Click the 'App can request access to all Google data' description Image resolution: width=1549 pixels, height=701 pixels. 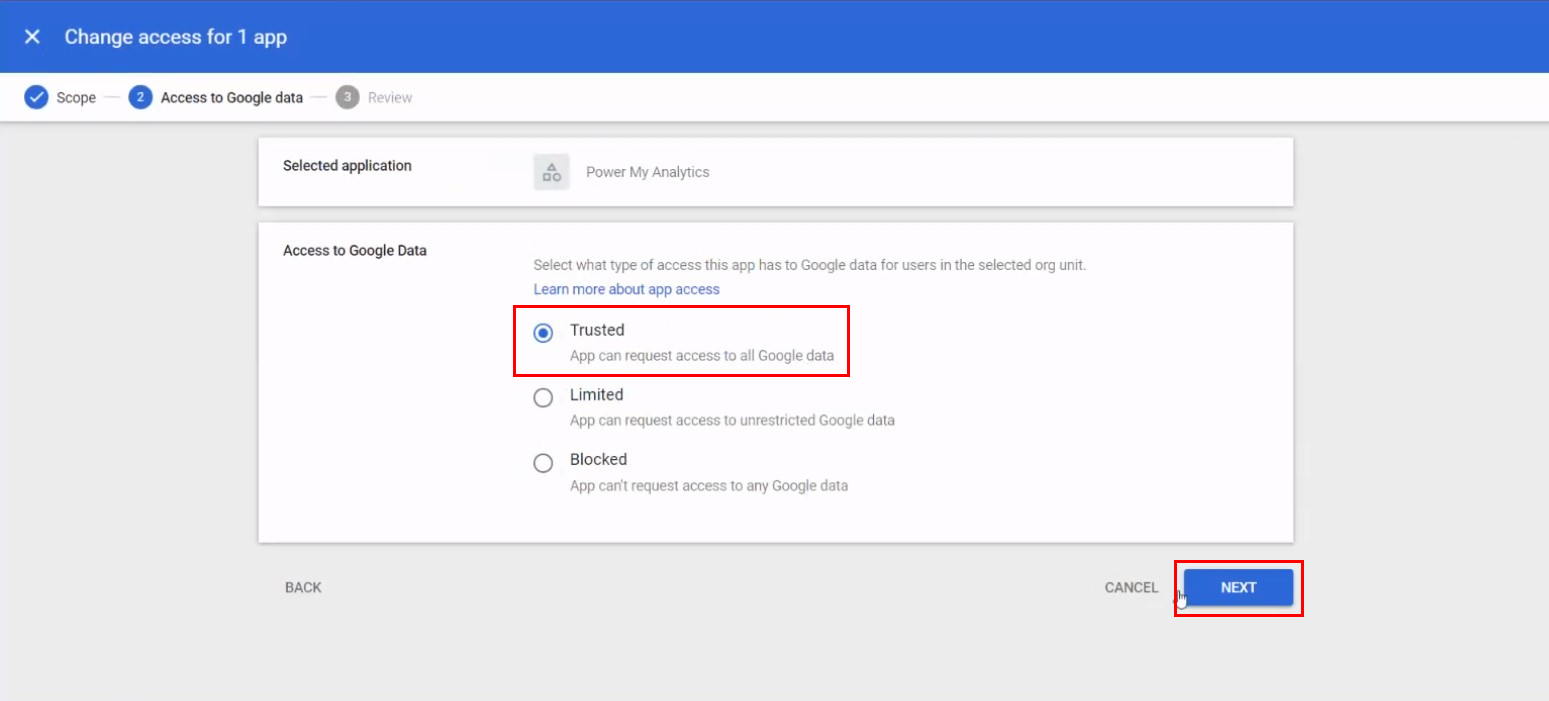coord(701,356)
